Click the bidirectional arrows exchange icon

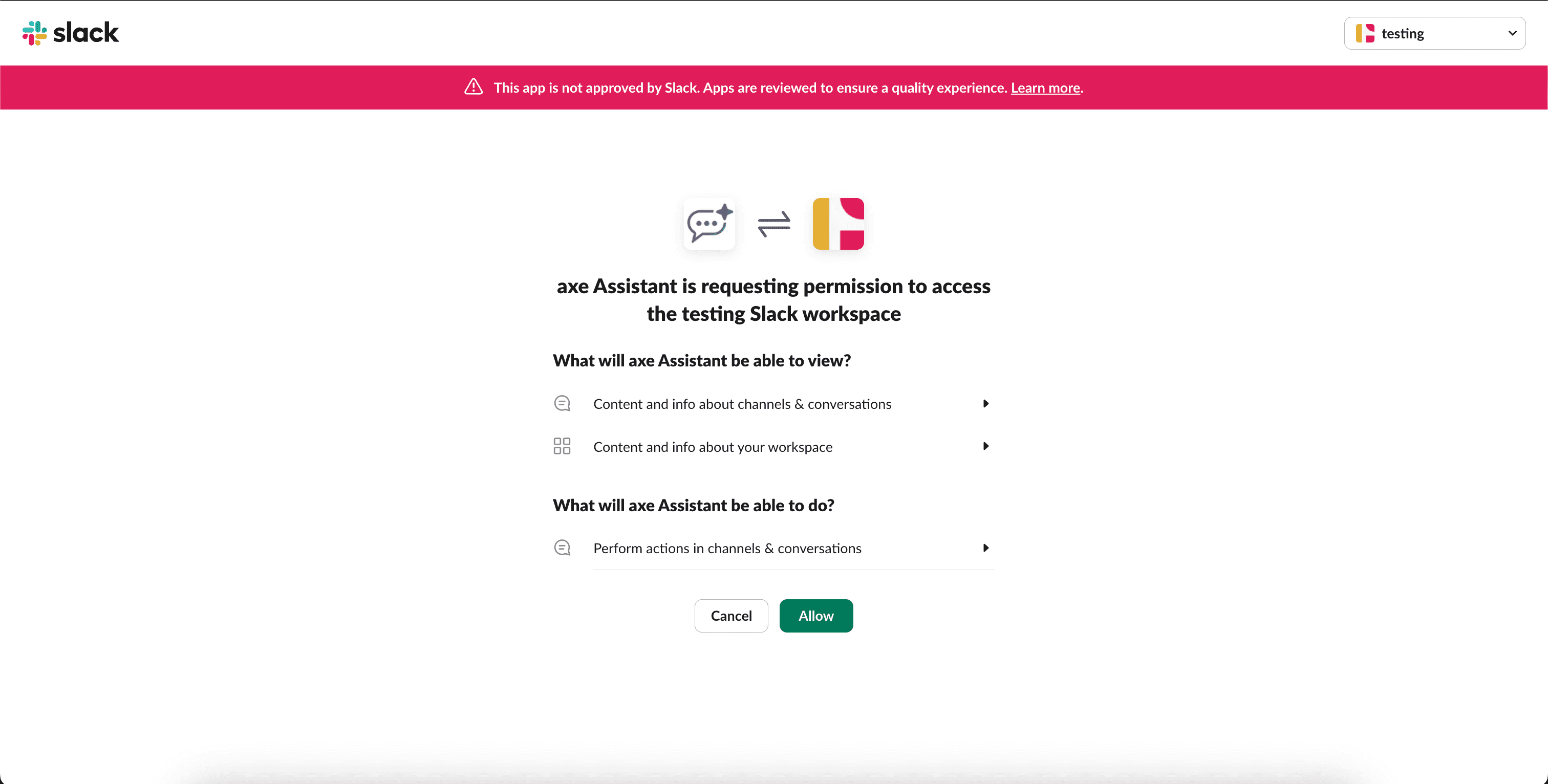774,224
